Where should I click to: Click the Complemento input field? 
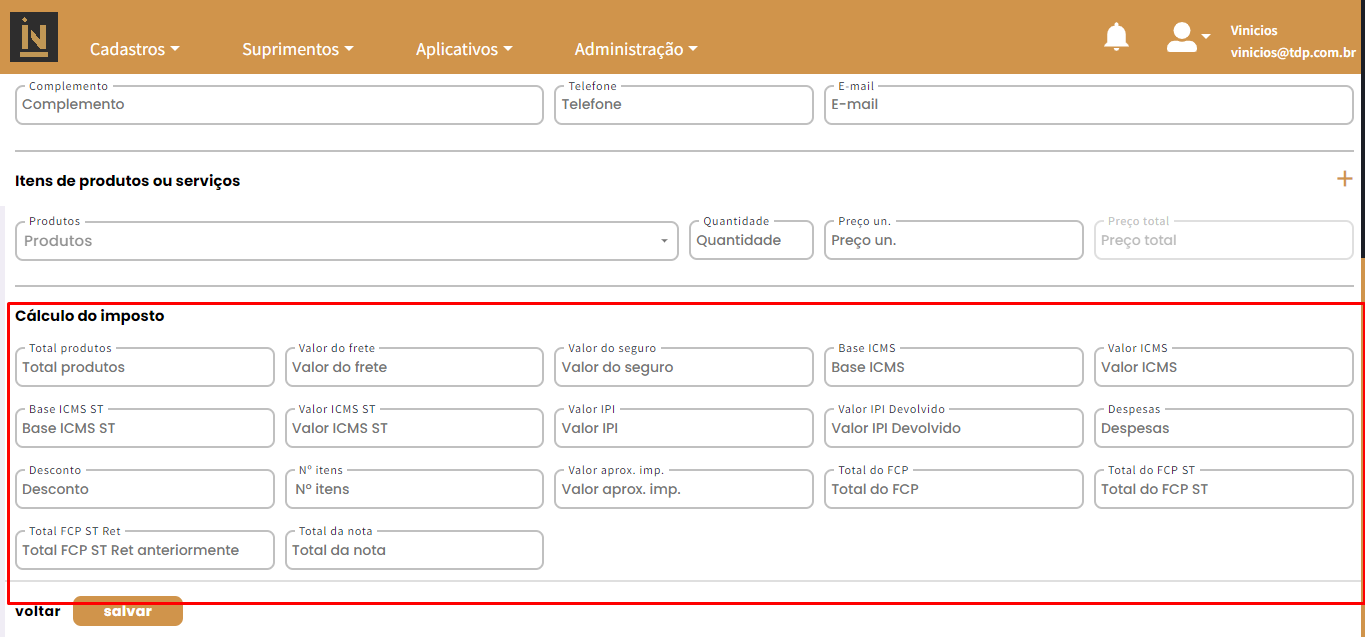tap(279, 105)
